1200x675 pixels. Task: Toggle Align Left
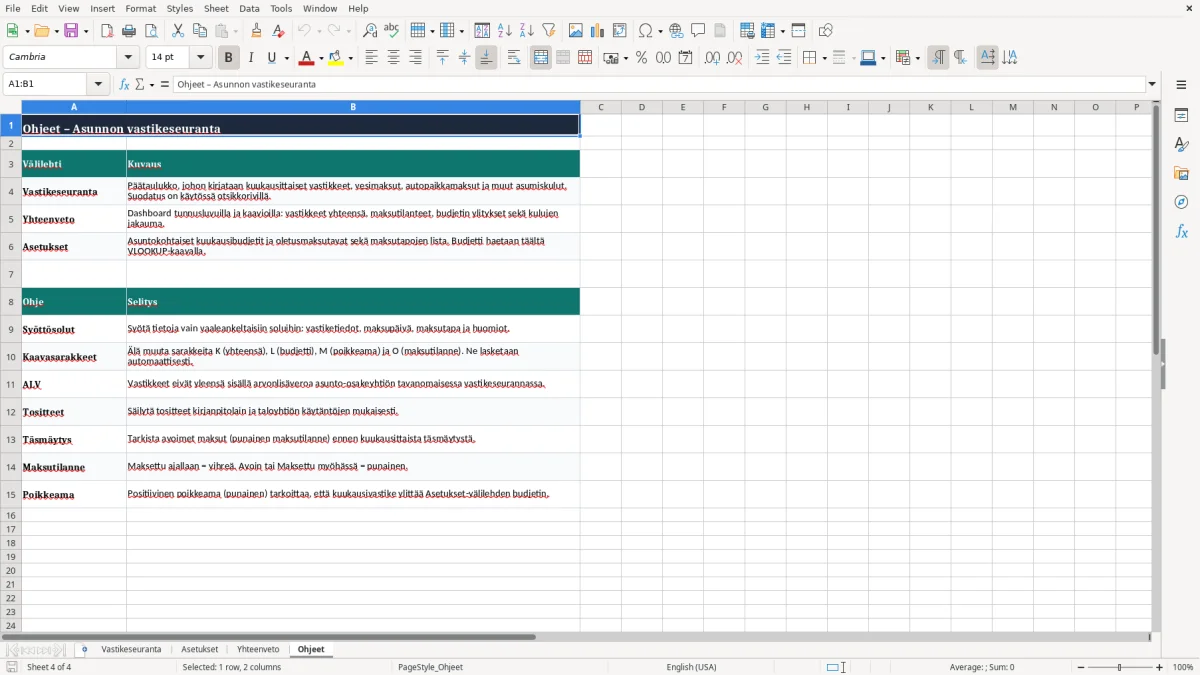pyautogui.click(x=372, y=58)
